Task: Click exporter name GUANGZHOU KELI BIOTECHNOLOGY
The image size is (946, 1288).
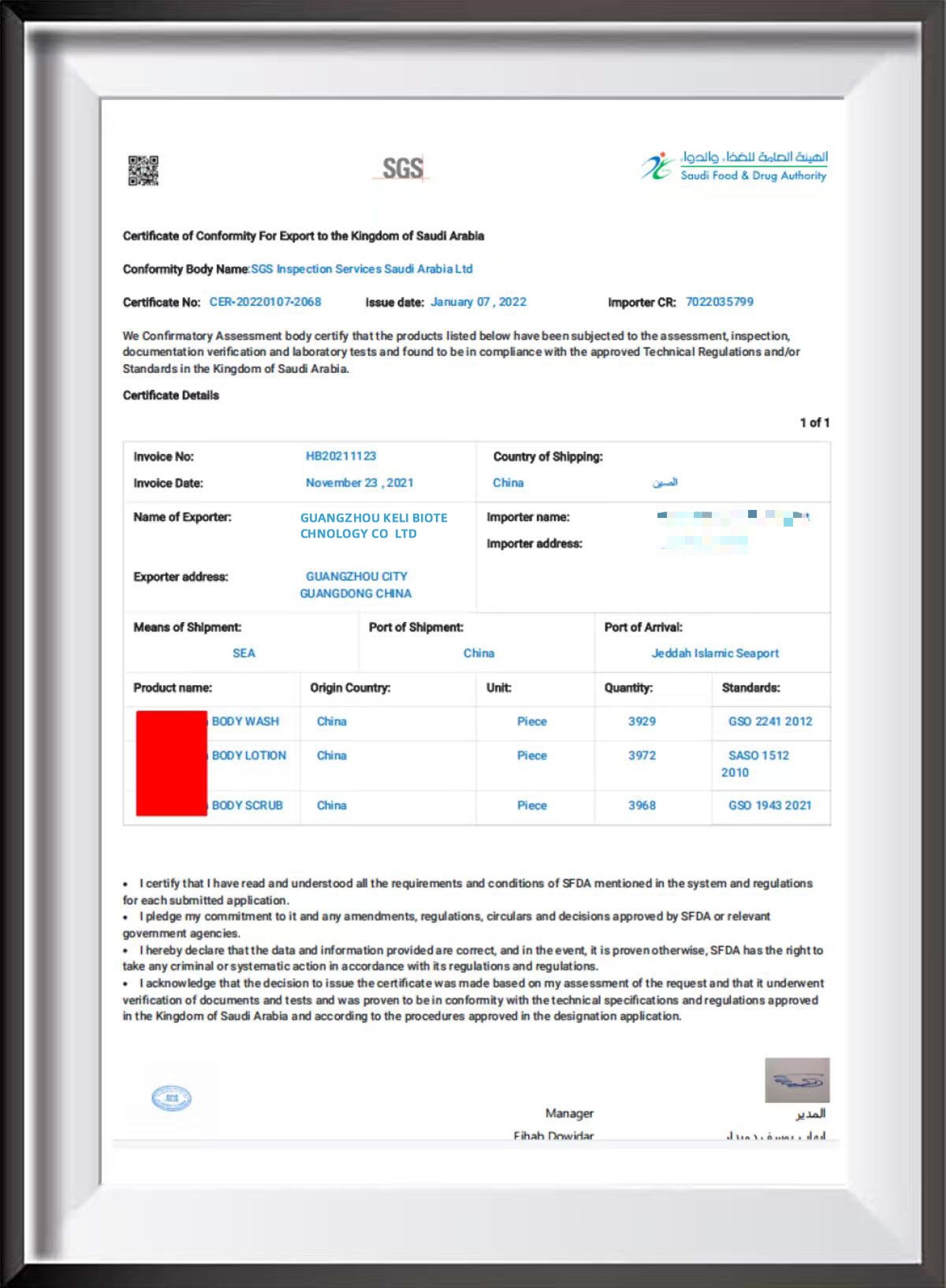Action: tap(374, 526)
